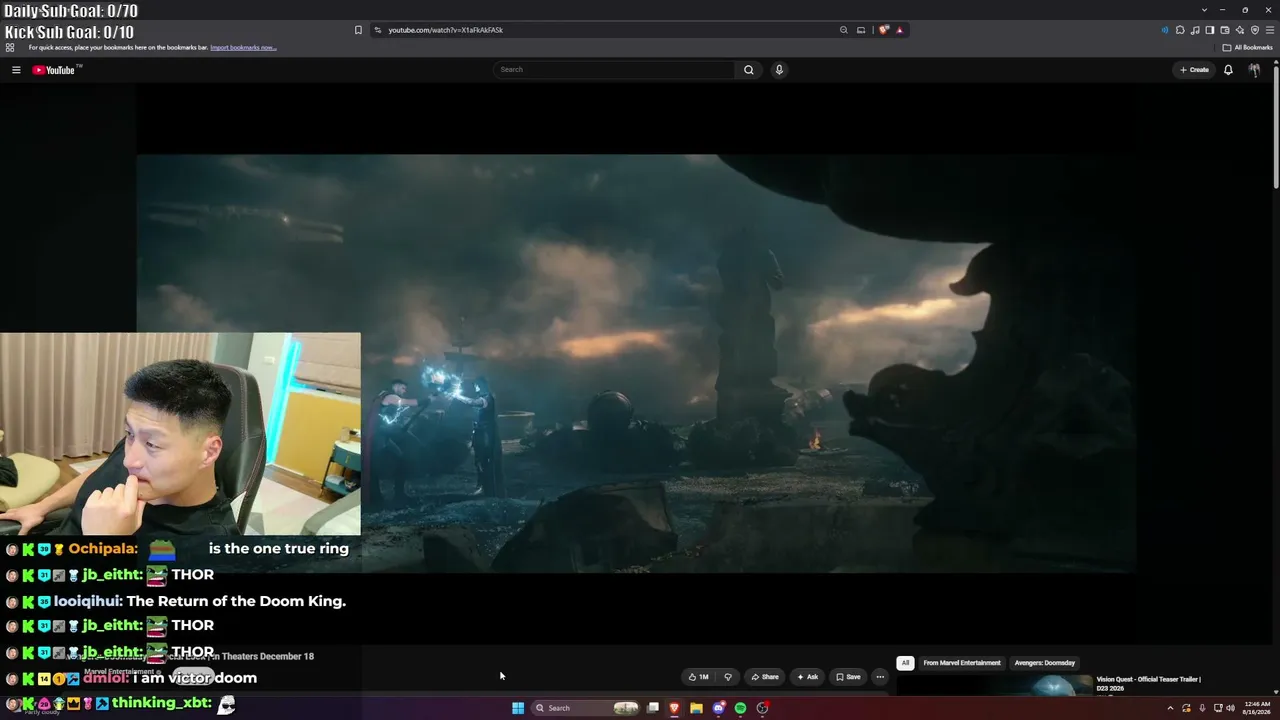The image size is (1280, 720).
Task: Toggle the browser sidebar panel
Action: click(1210, 30)
